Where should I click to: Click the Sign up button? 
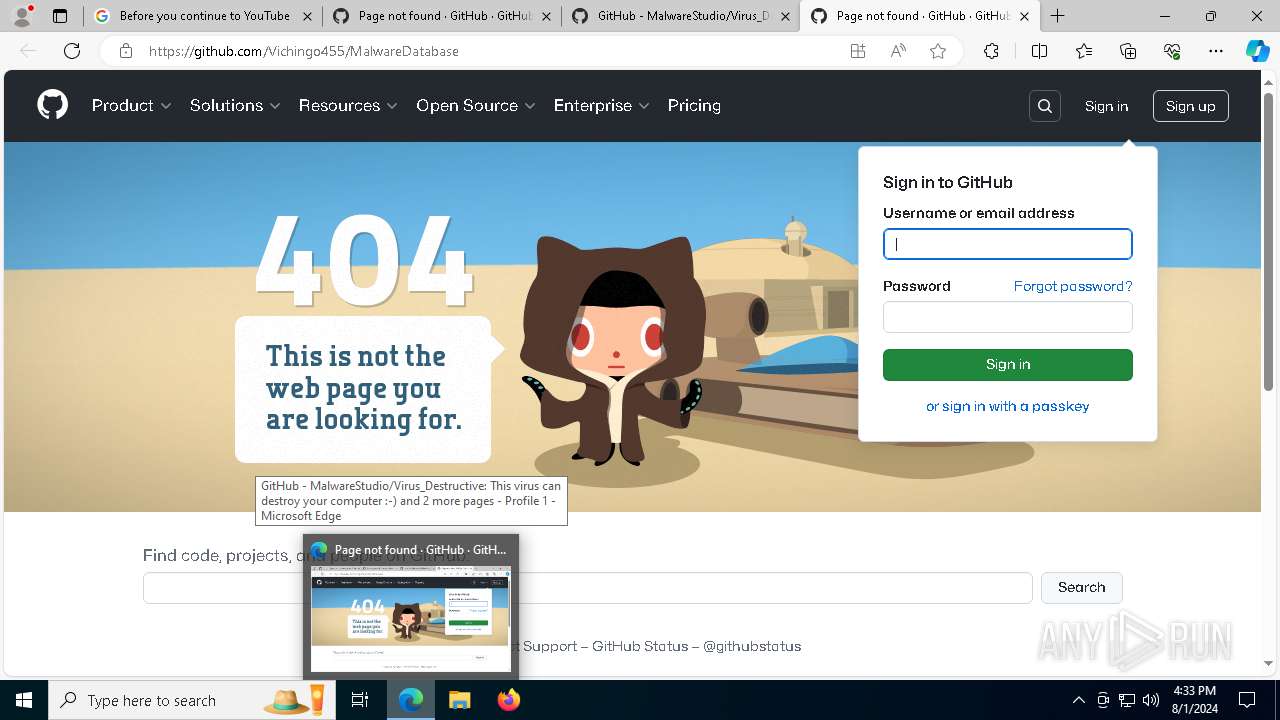coord(1190,106)
